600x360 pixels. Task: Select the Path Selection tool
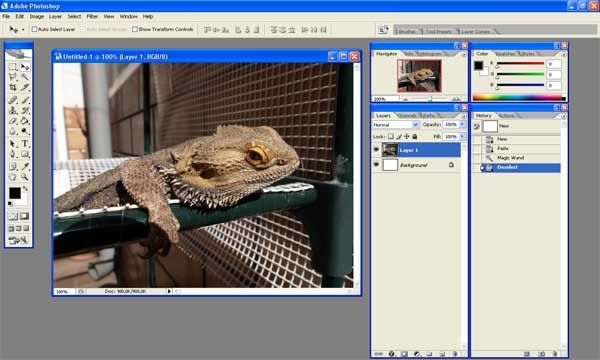coord(13,144)
